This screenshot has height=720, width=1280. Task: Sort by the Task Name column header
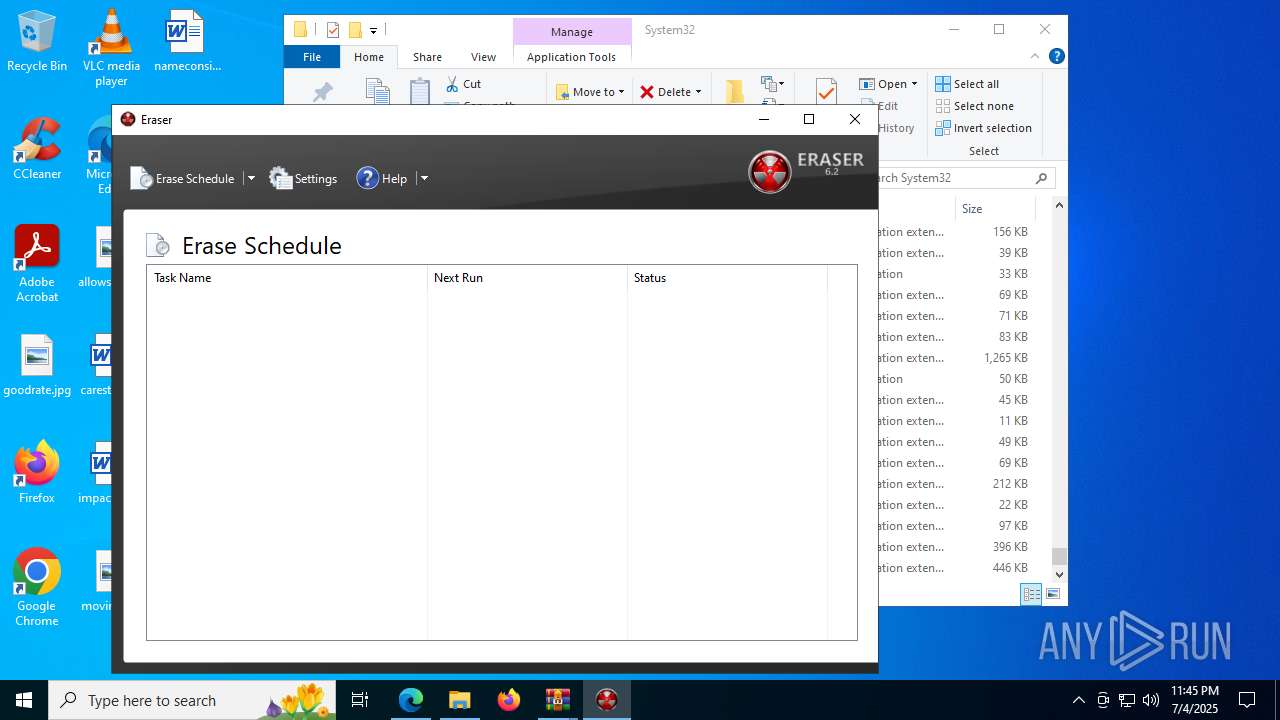(287, 278)
